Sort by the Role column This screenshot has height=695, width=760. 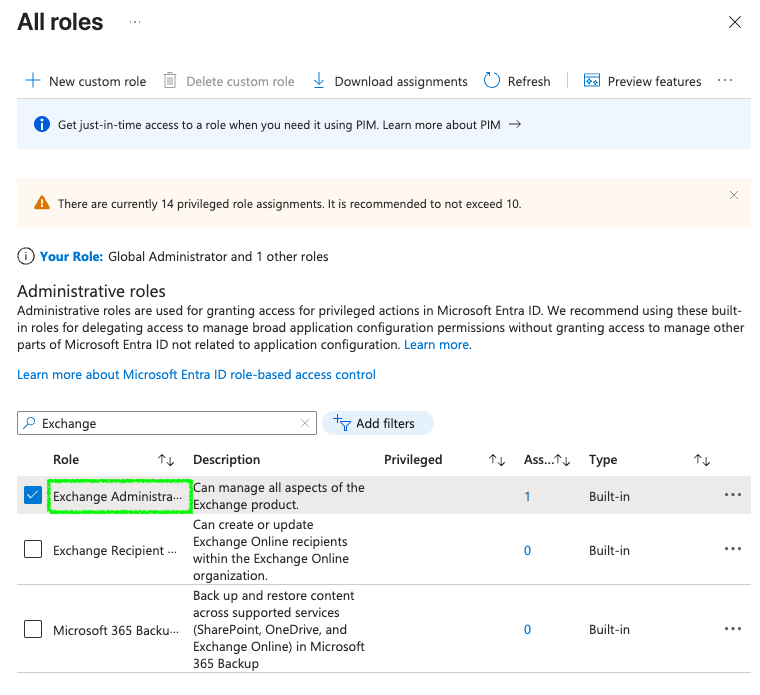166,459
